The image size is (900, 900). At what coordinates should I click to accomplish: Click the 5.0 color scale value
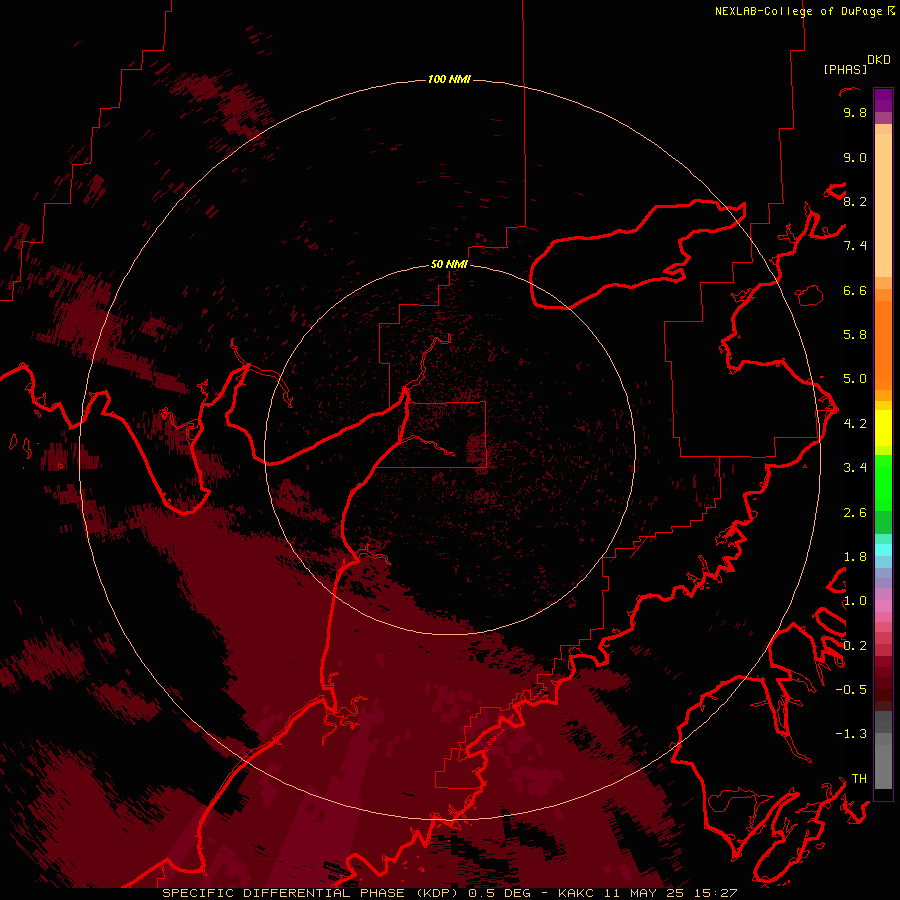[x=855, y=379]
